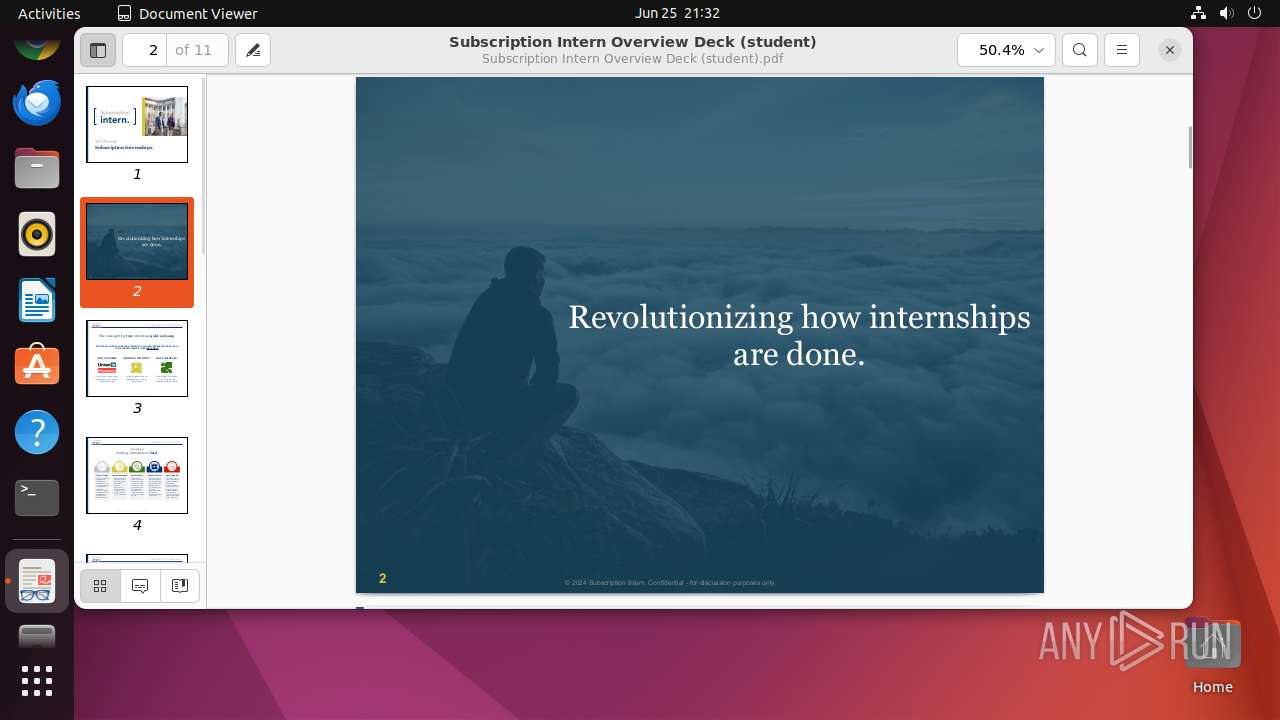Open the power menu icon

(1254, 13)
